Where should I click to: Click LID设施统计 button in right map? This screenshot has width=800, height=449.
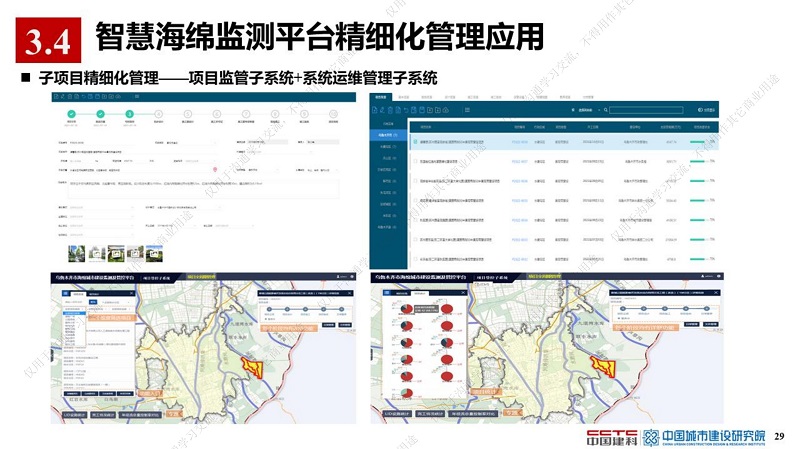(x=399, y=414)
